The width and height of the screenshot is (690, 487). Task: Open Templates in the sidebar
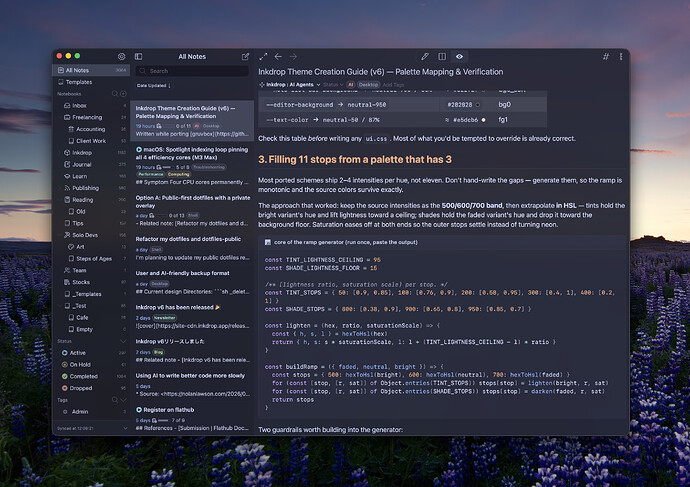click(x=91, y=82)
